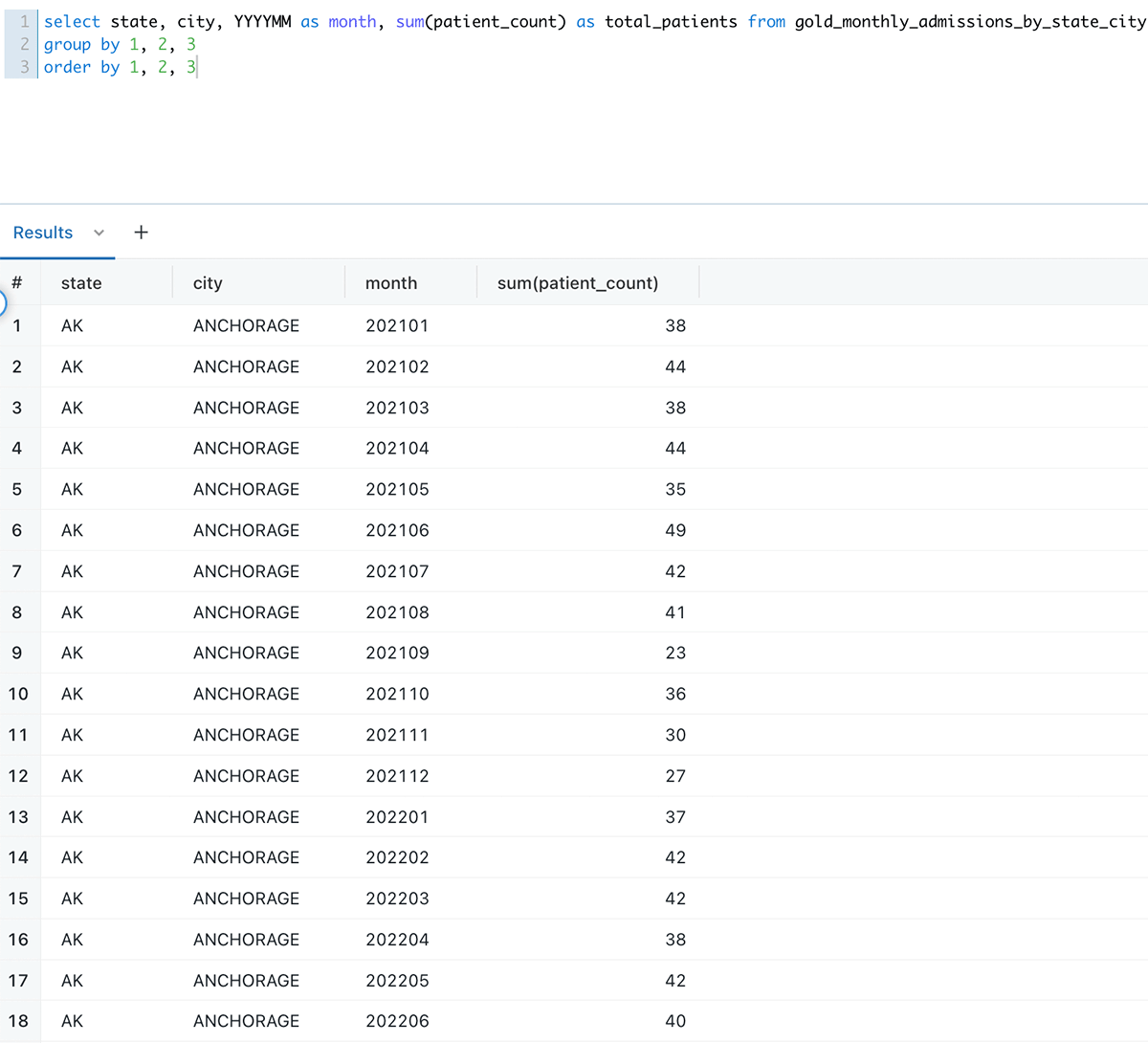The image size is (1148, 1043).
Task: Click the month column header
Action: click(391, 283)
